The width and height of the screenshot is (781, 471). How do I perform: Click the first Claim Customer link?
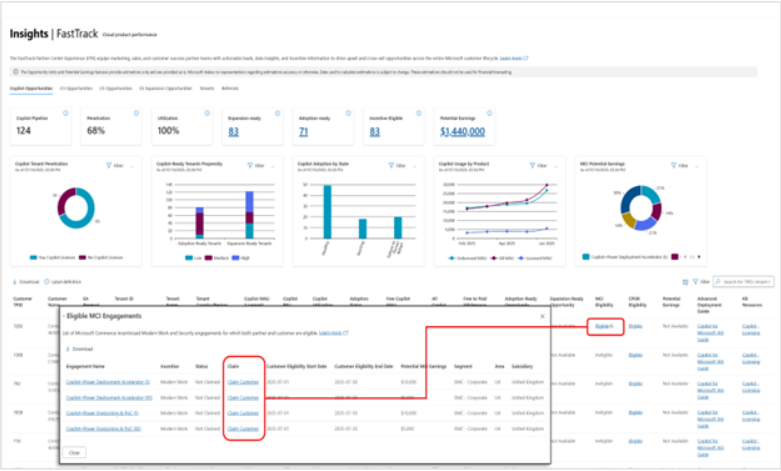pyautogui.click(x=243, y=382)
